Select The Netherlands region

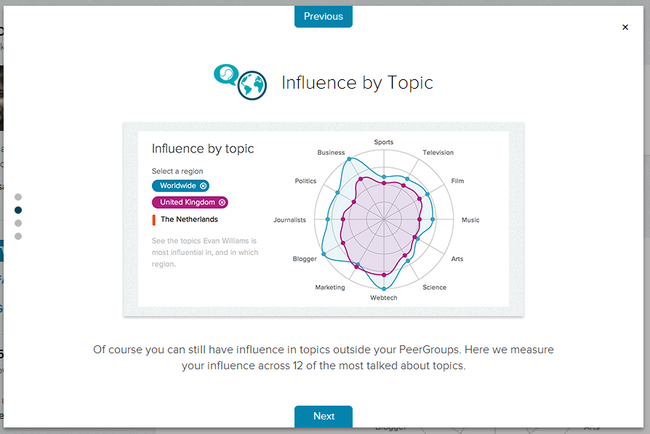(x=188, y=219)
